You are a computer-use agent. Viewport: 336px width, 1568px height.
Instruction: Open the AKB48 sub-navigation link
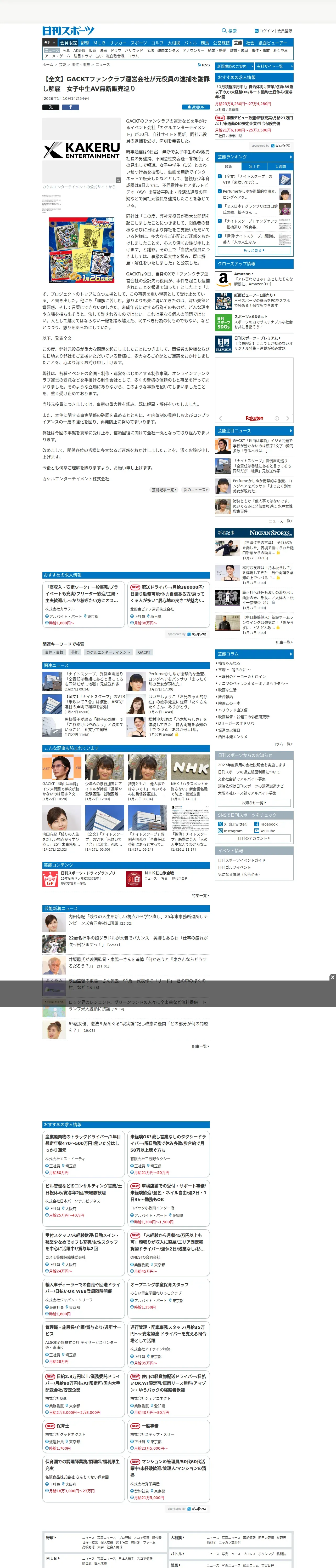click(x=80, y=50)
